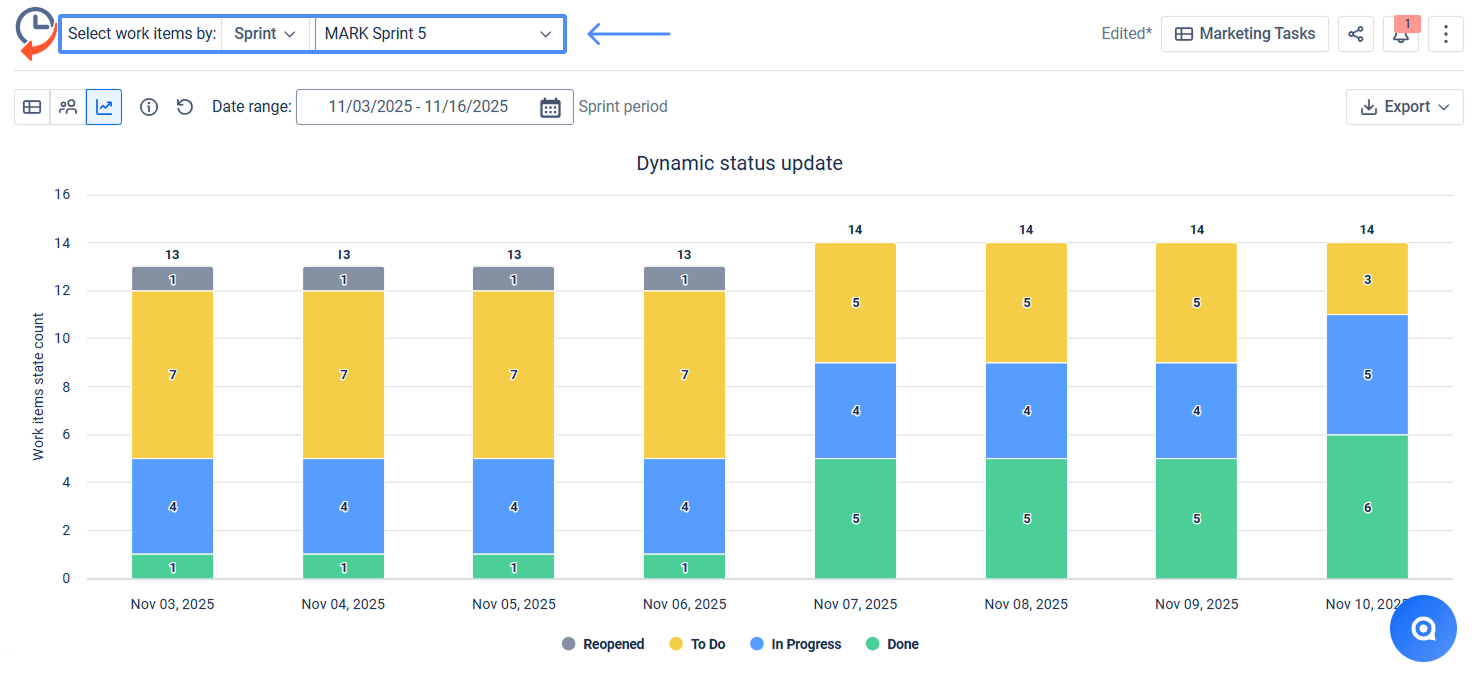Open the chat support bubble
The width and height of the screenshot is (1476, 685).
click(1423, 628)
